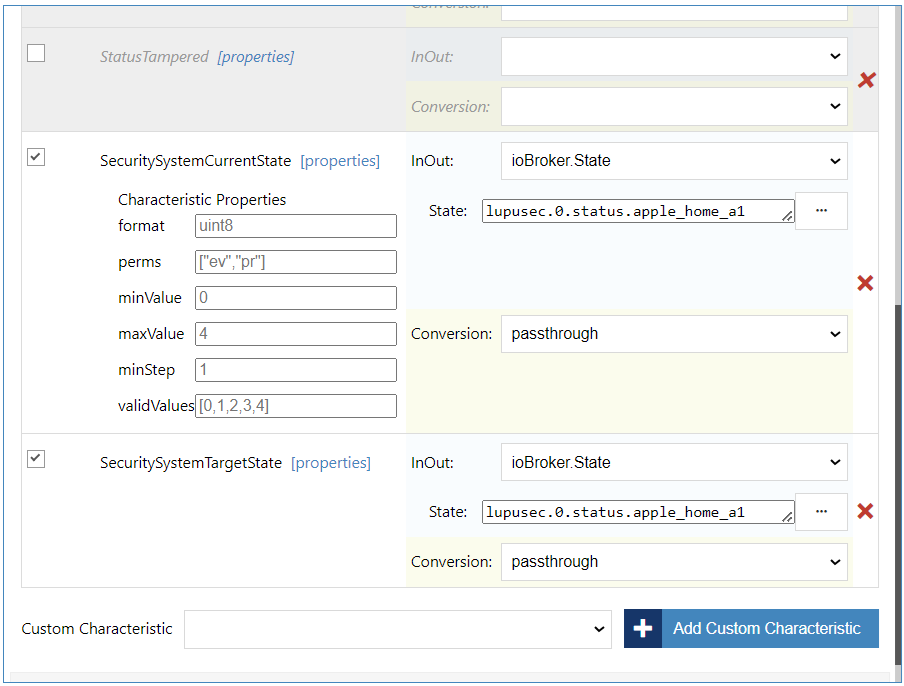Click the SecuritySystemTargetState characteristic name

pyautogui.click(x=191, y=463)
